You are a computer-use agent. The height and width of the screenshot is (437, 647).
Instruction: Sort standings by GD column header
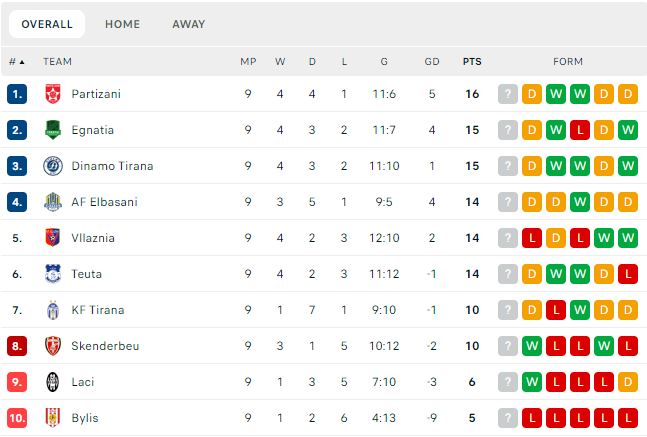point(432,62)
